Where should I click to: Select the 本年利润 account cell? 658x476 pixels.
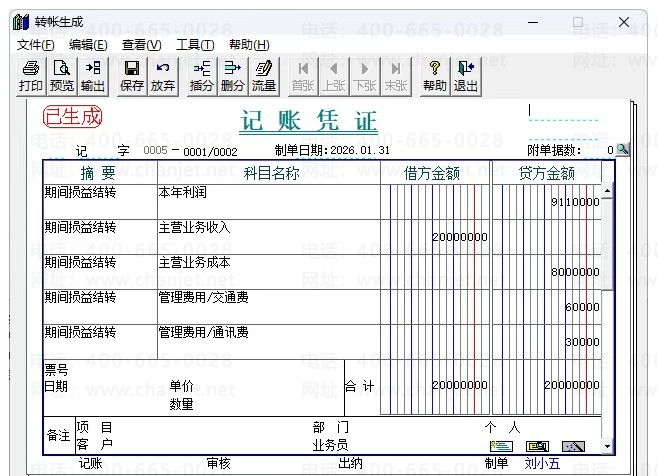[x=269, y=202]
